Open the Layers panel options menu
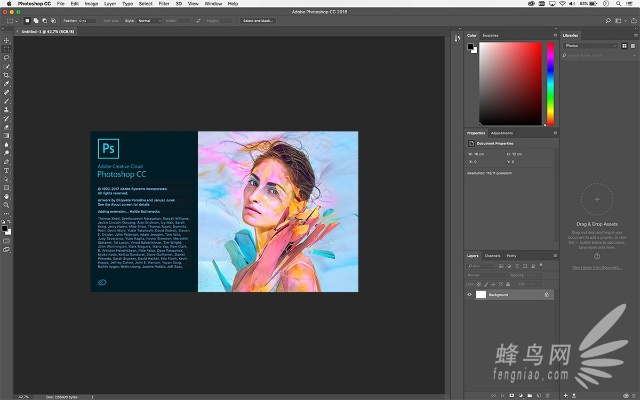 [555, 256]
